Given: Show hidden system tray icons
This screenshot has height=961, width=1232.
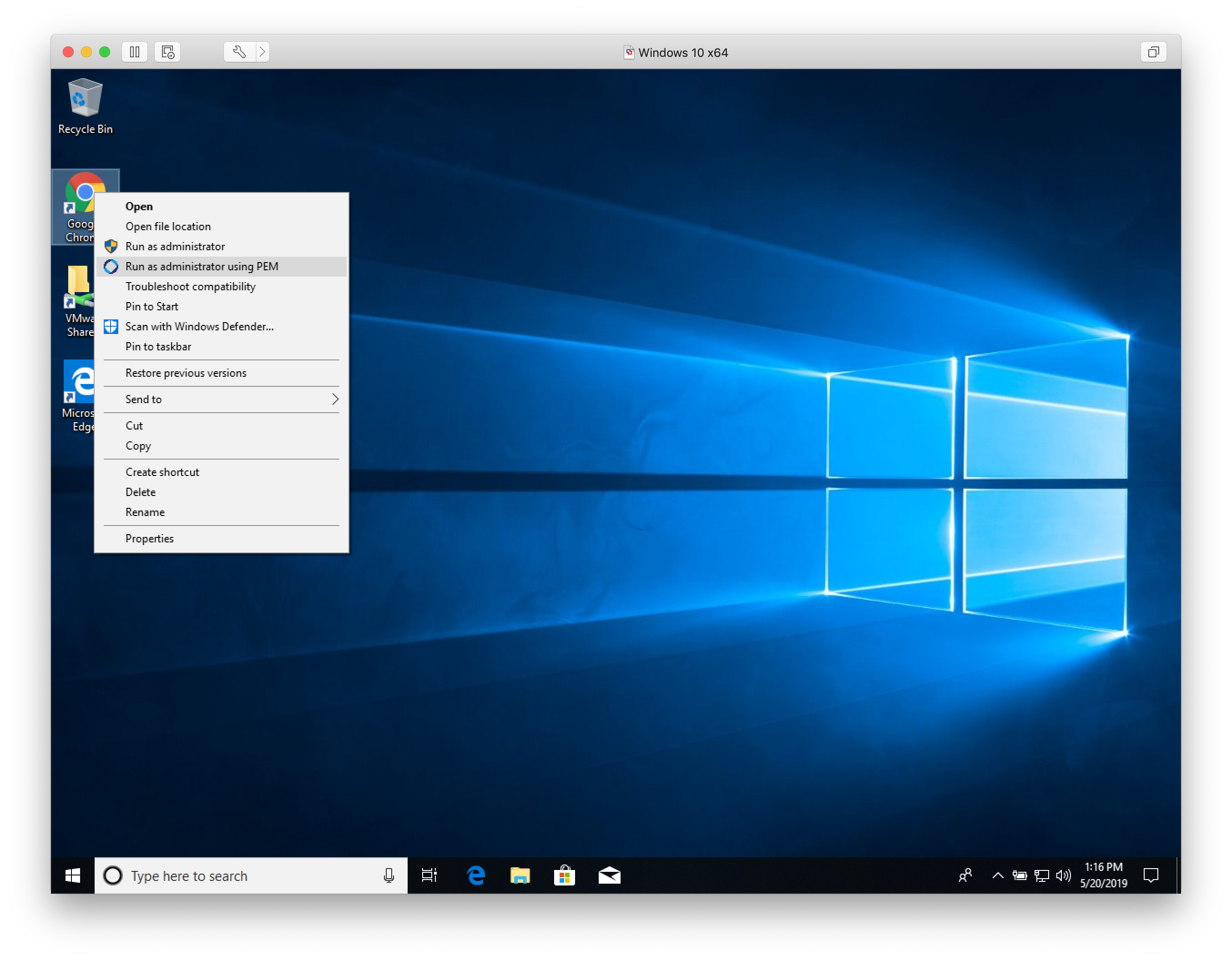Looking at the screenshot, I should tap(998, 875).
